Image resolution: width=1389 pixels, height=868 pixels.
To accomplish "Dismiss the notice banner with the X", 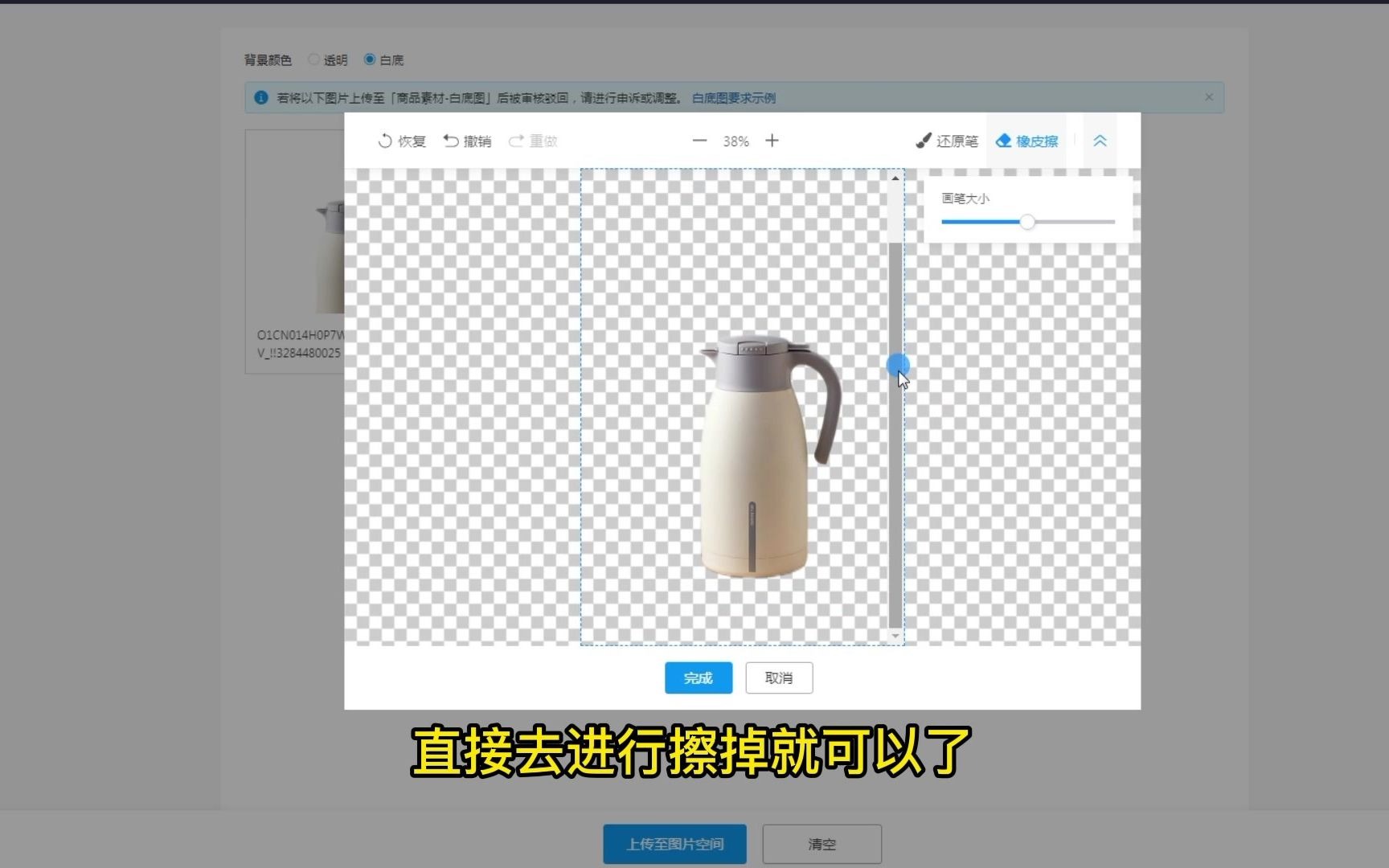I will pyautogui.click(x=1209, y=96).
